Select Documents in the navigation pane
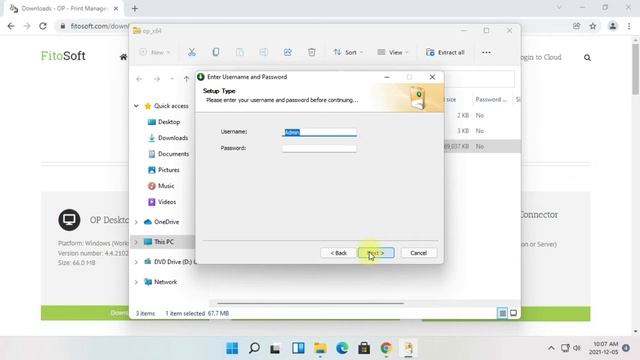 [173, 154]
